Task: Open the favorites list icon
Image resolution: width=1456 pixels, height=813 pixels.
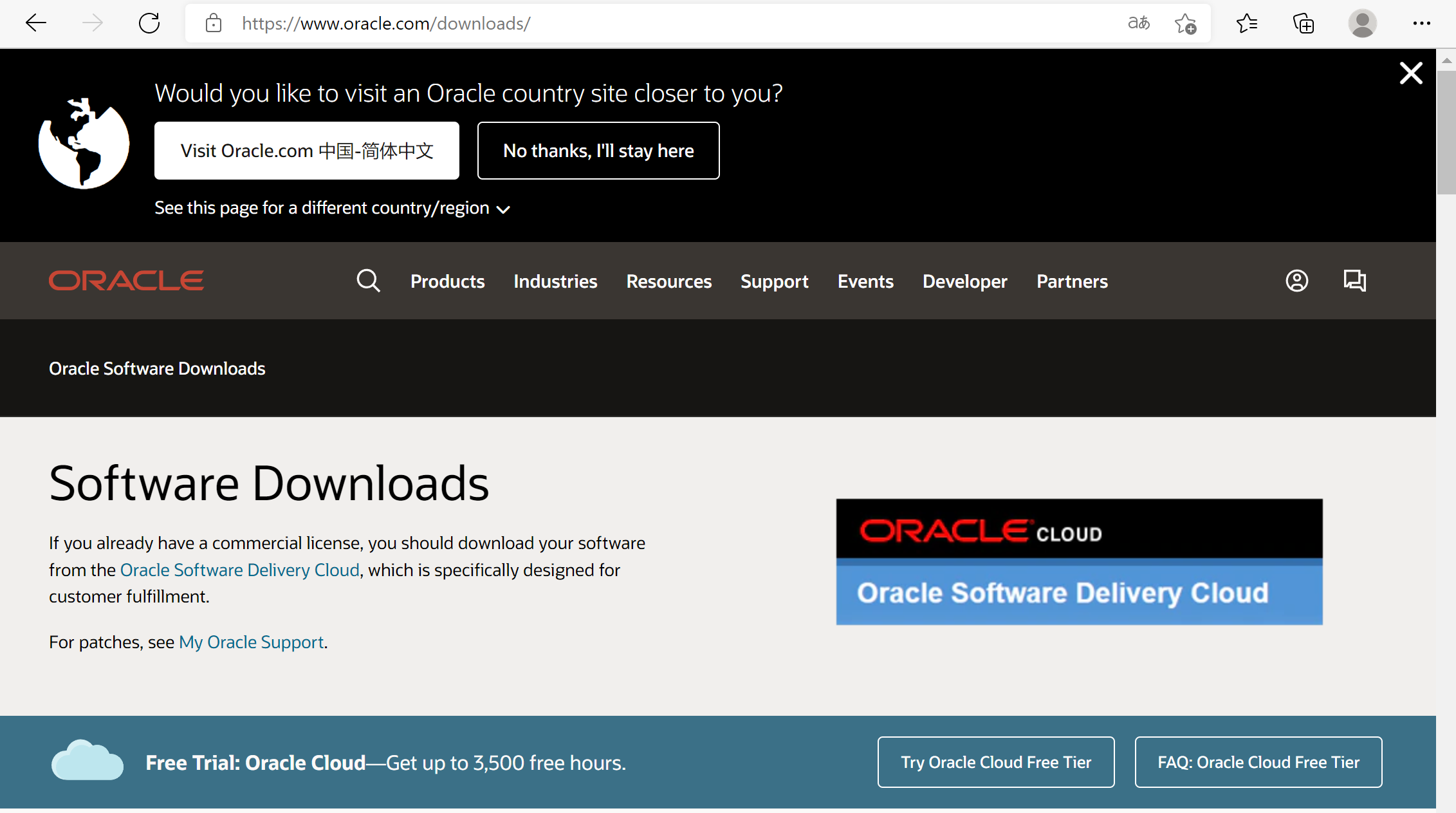Action: (1246, 24)
